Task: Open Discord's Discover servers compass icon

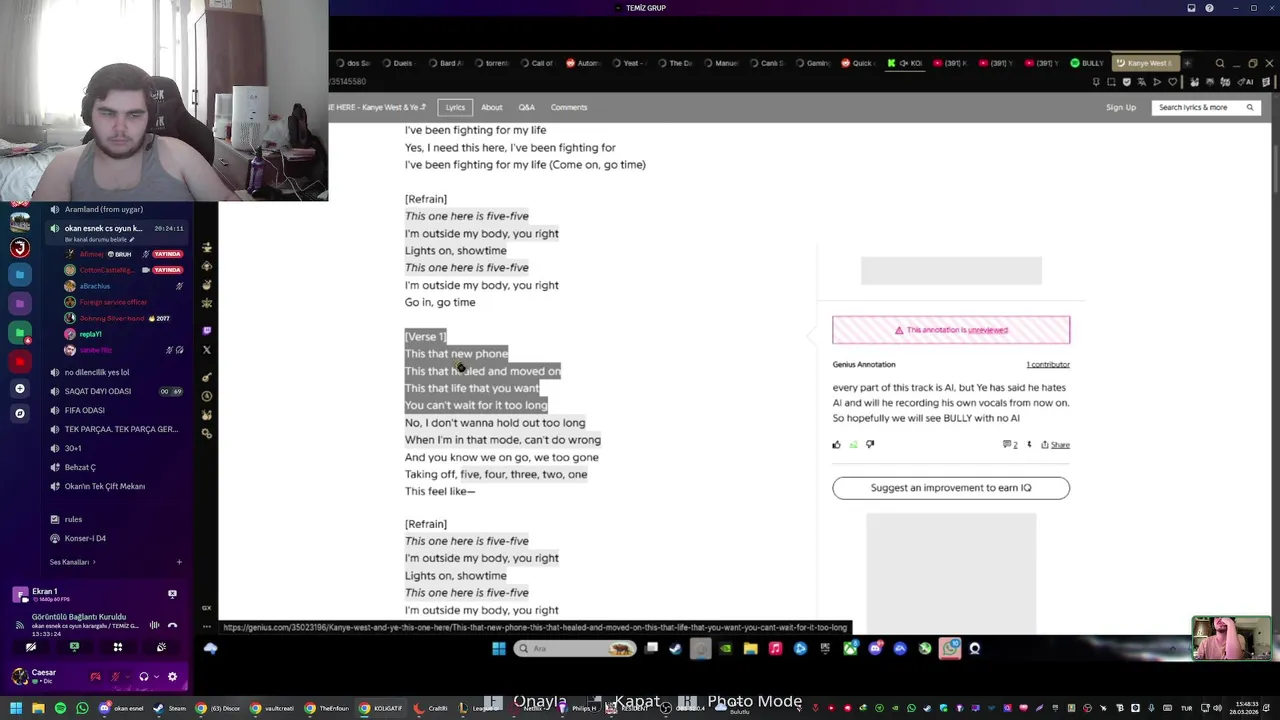Action: [19, 413]
